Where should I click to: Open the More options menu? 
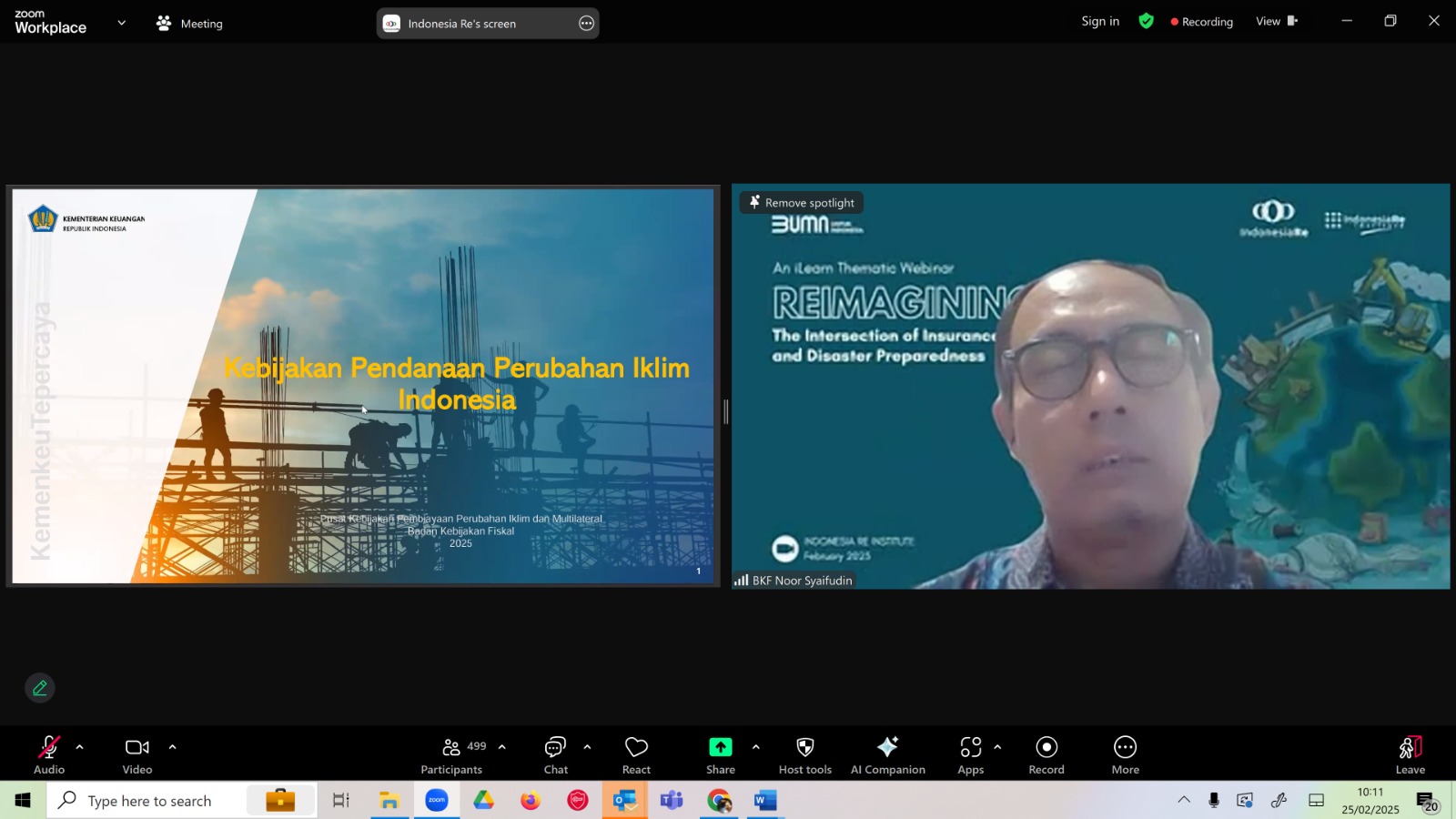1125,755
